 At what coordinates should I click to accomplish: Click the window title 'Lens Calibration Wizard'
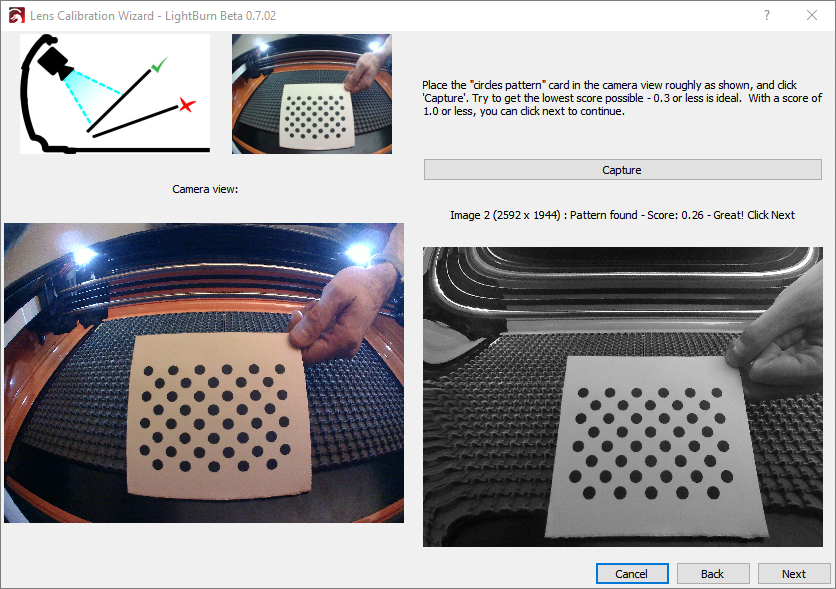pyautogui.click(x=92, y=15)
